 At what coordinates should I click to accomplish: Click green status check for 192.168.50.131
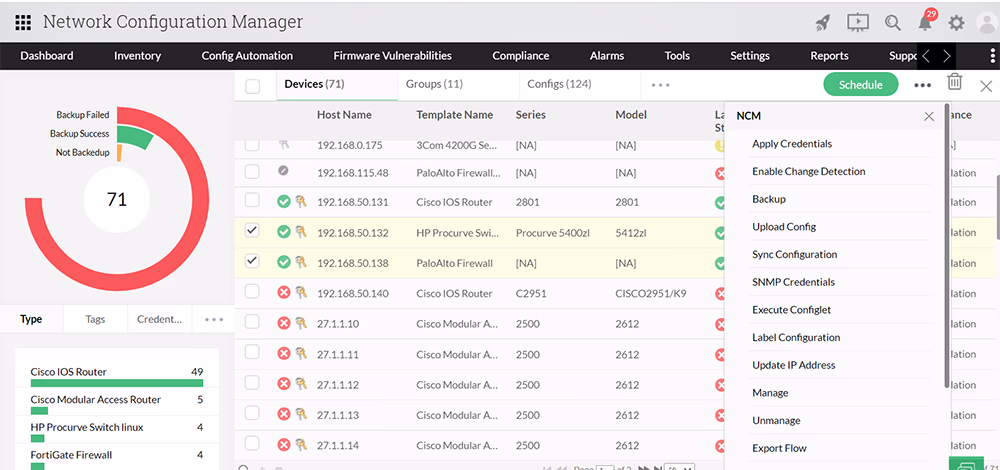pyautogui.click(x=284, y=202)
